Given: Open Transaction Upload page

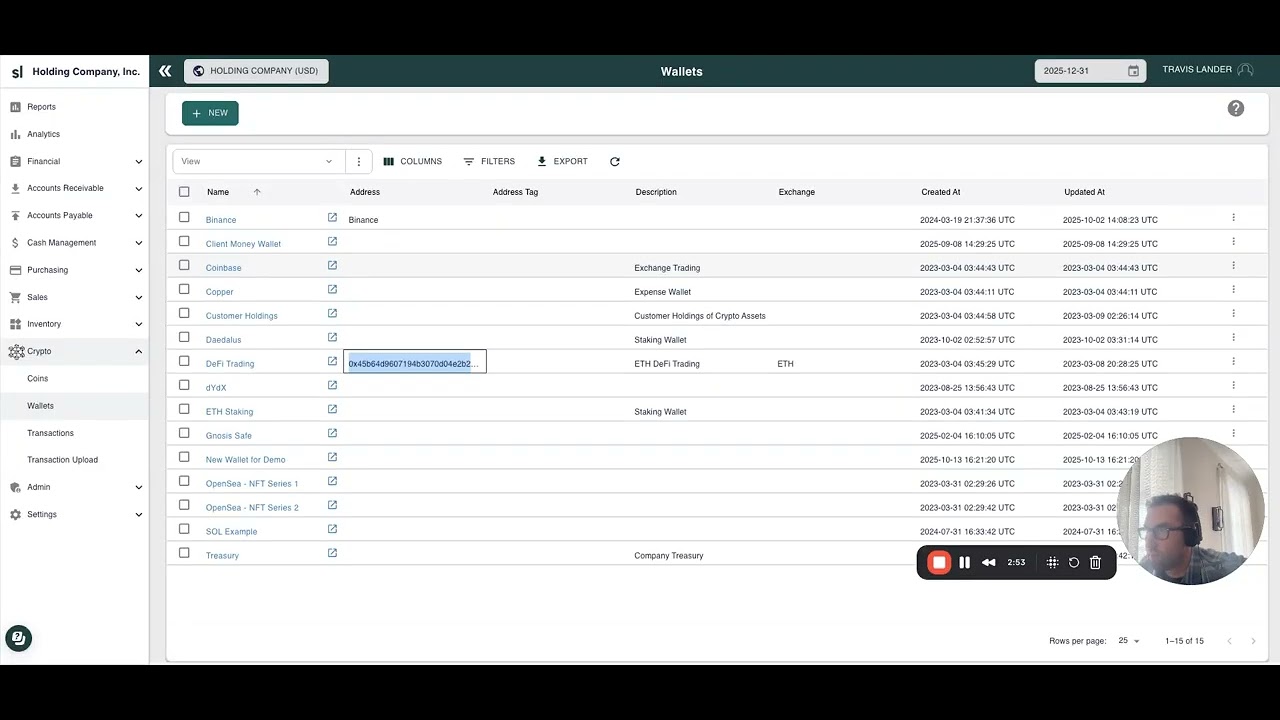Looking at the screenshot, I should [x=74, y=460].
